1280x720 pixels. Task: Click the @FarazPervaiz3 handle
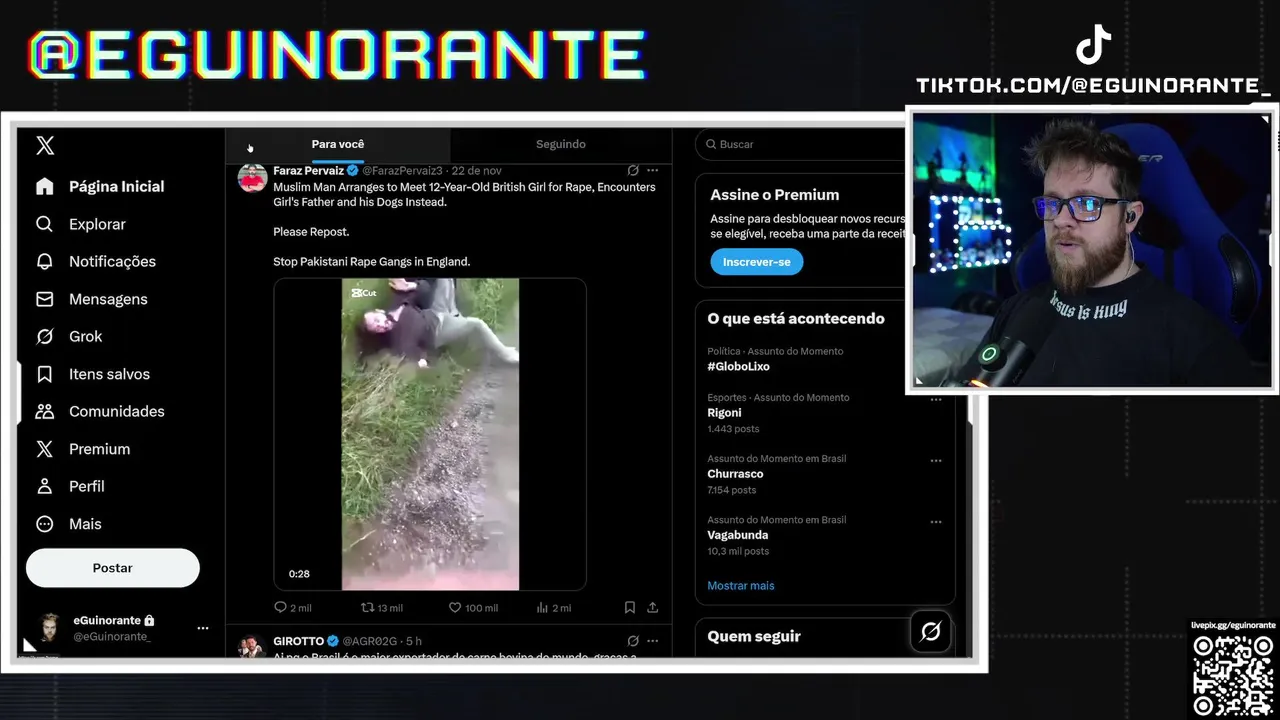pos(402,171)
